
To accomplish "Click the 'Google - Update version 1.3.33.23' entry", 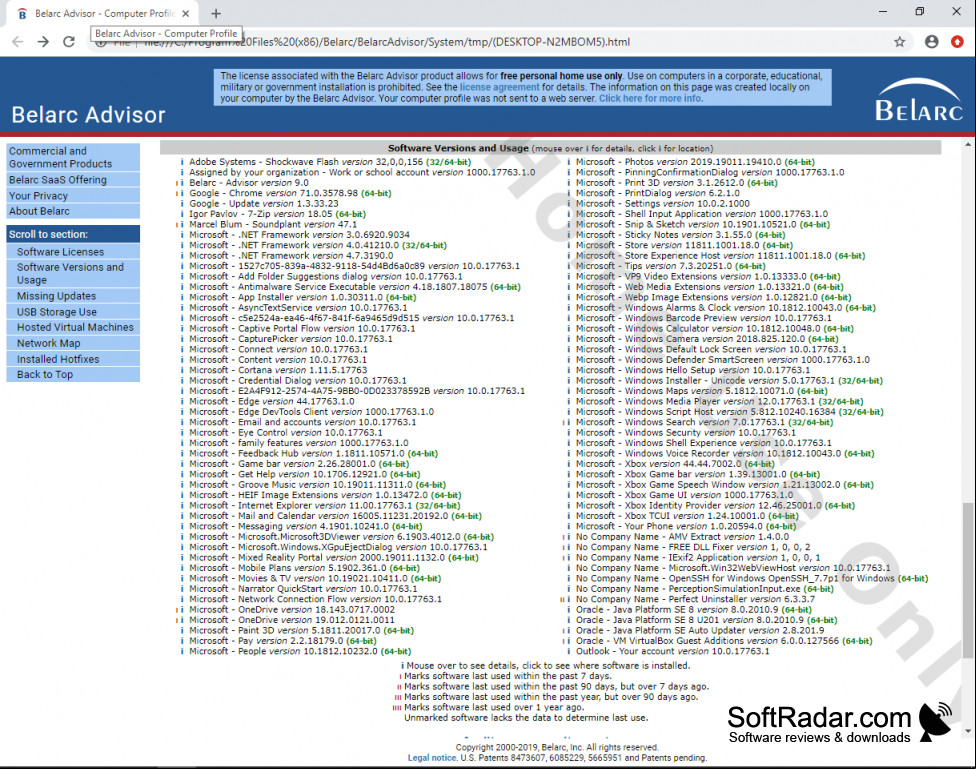I will (x=264, y=204).
